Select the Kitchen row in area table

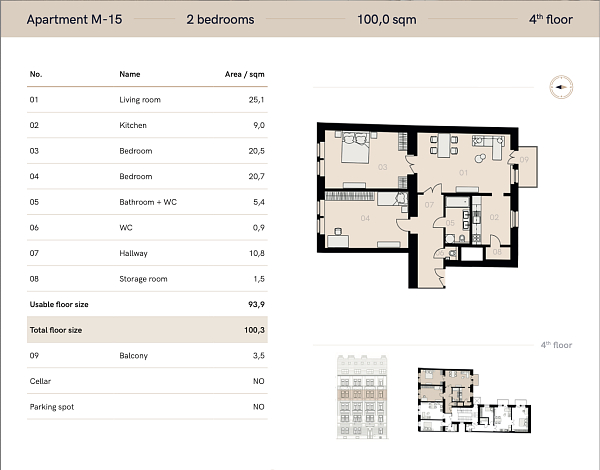pos(148,126)
